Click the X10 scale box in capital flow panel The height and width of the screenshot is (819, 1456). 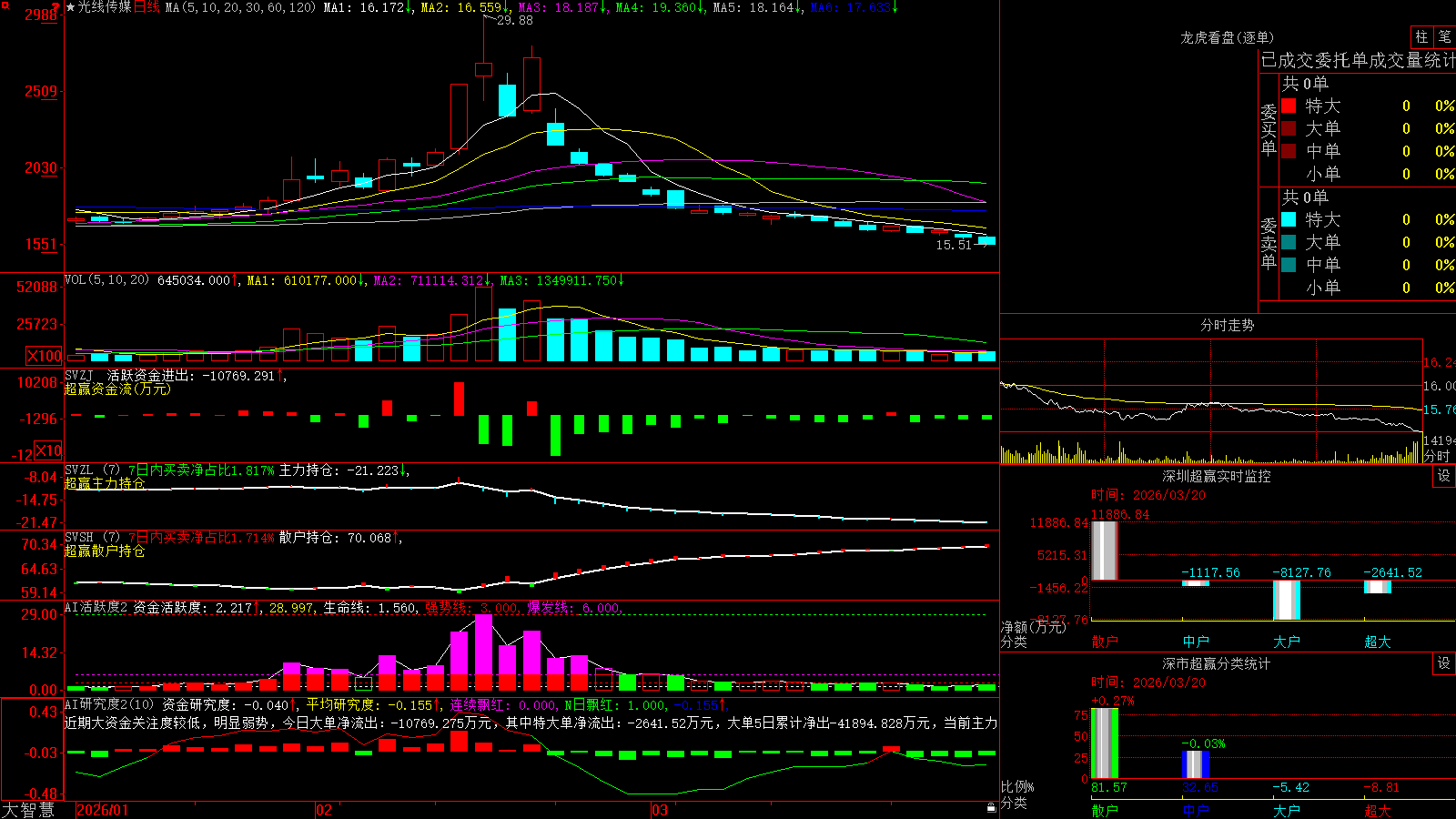[x=48, y=450]
